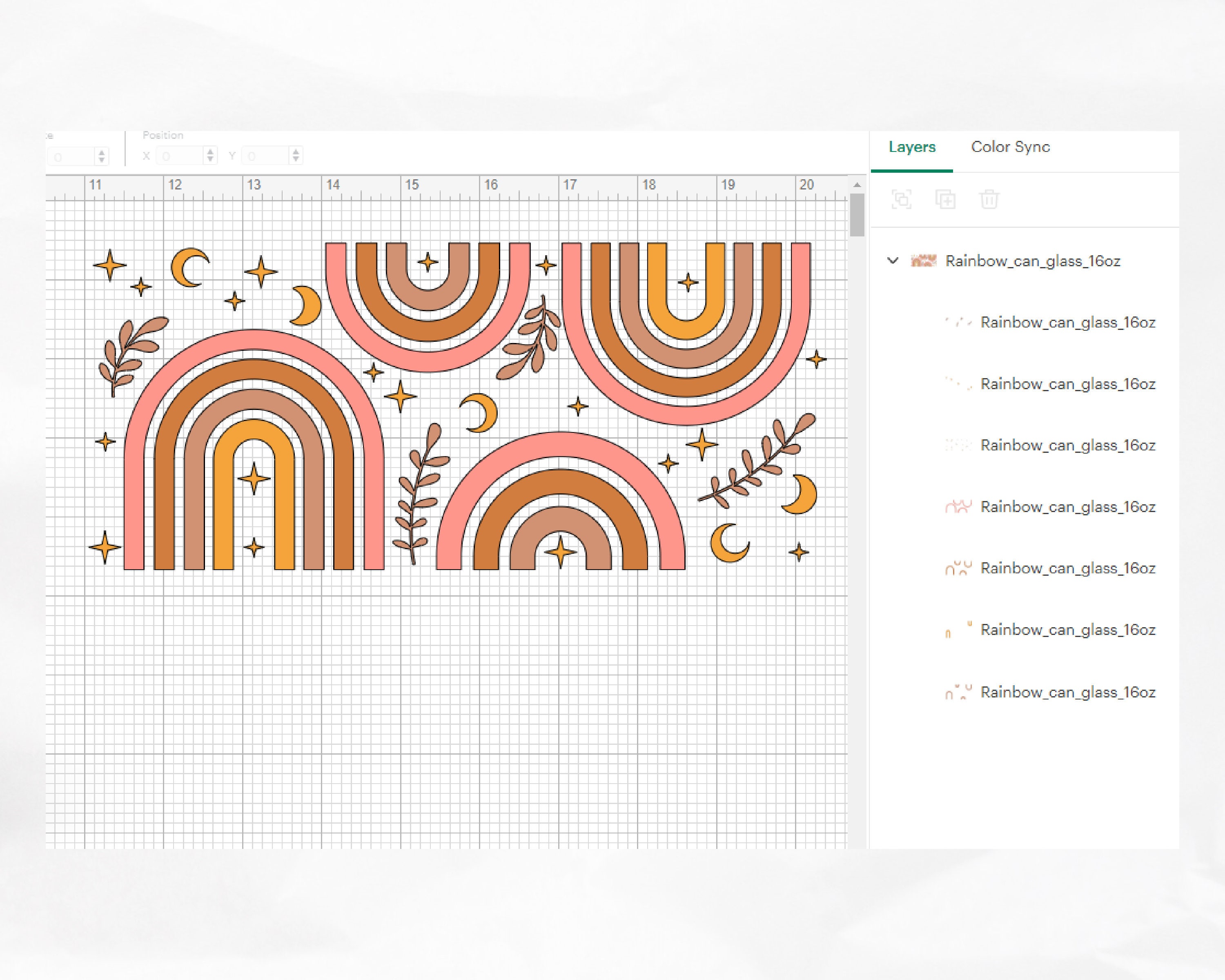Select the top-level Rainbow_can_glass_16oz group row
The width and height of the screenshot is (1225, 980).
(1025, 261)
